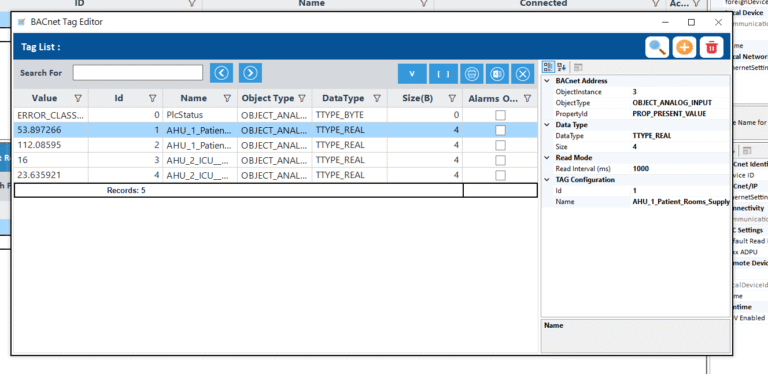Edit ObjectInstance property value 3
This screenshot has height=374, width=768.
click(x=680, y=92)
